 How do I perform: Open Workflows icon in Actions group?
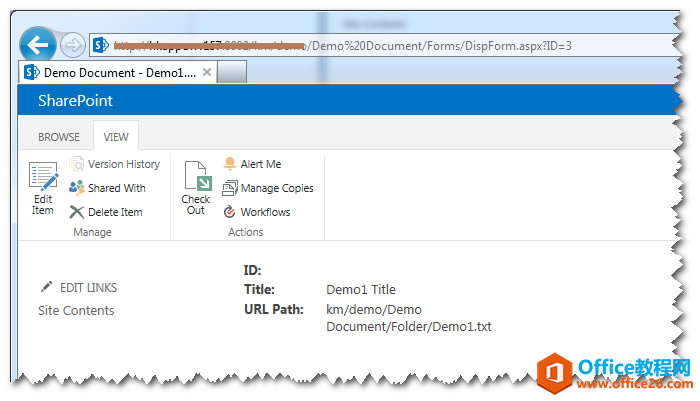pyautogui.click(x=229, y=212)
